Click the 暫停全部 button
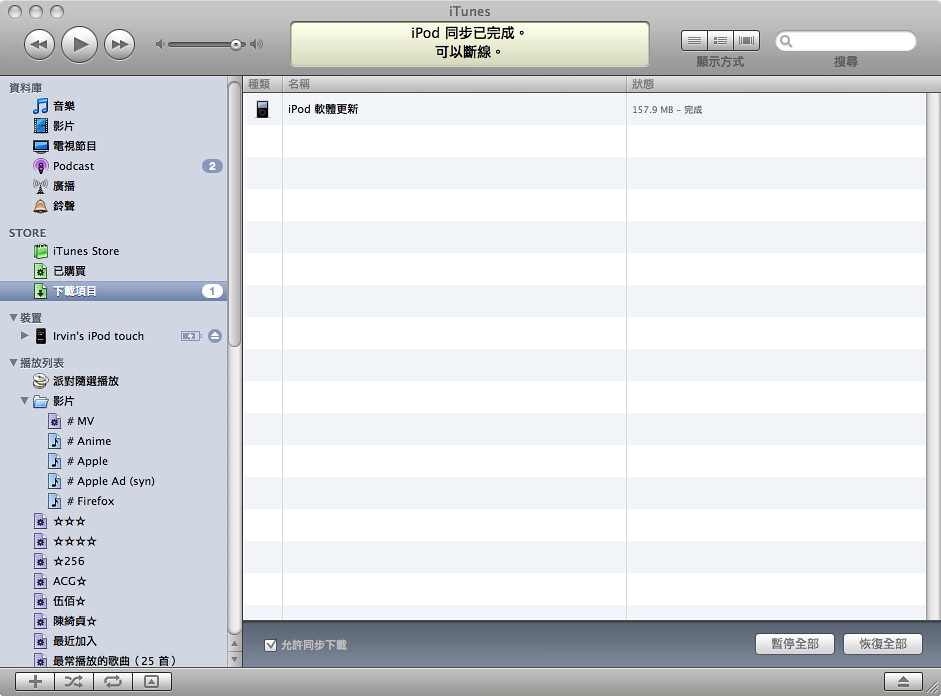Image resolution: width=941 pixels, height=696 pixels. click(794, 643)
